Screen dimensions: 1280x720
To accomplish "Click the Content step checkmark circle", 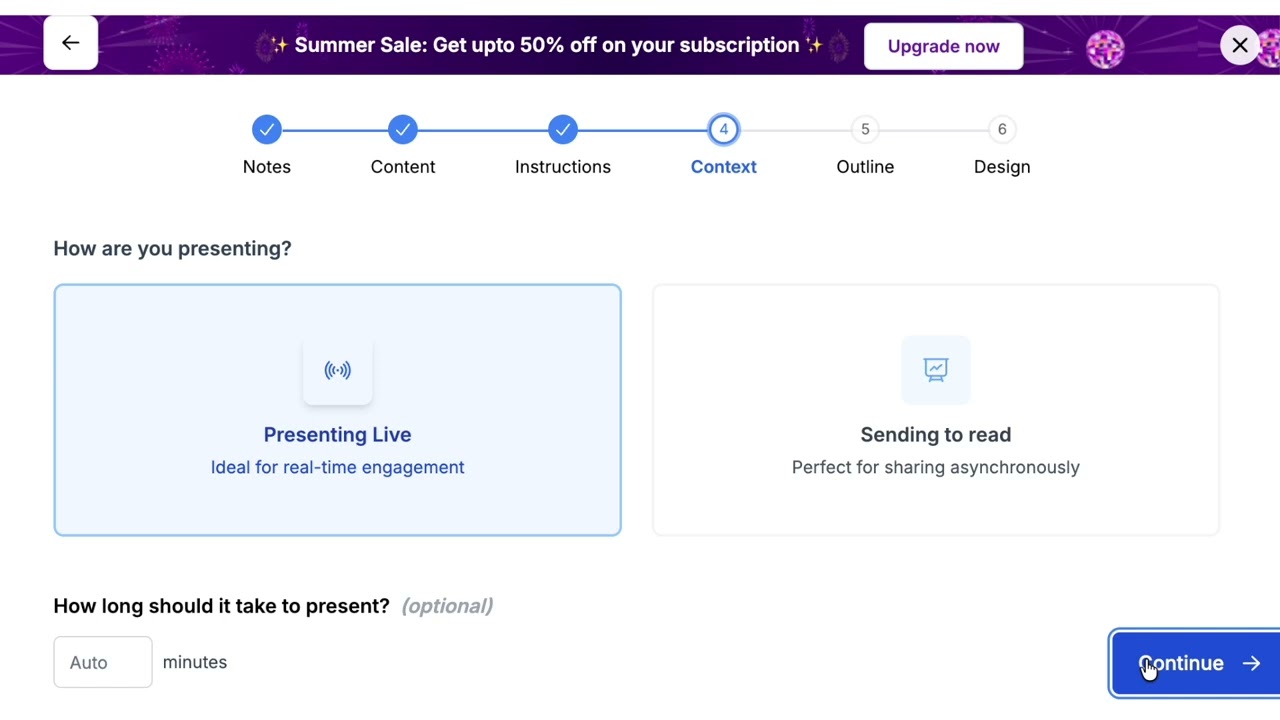I will pyautogui.click(x=402, y=130).
